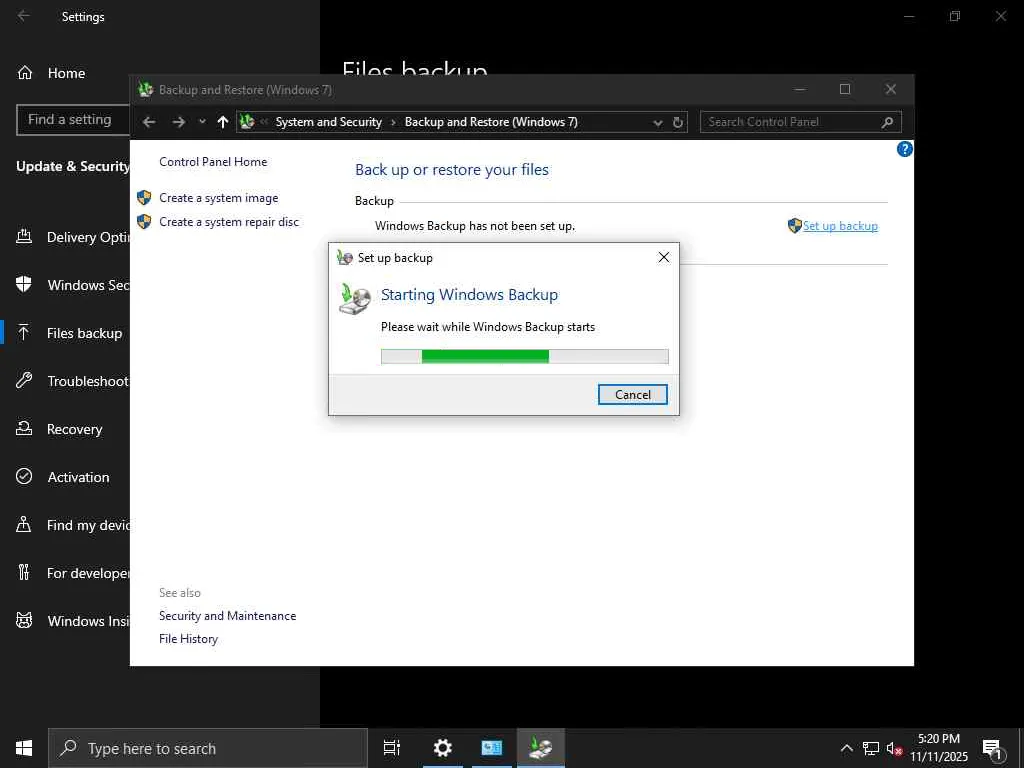The height and width of the screenshot is (768, 1024).
Task: Select Backup and Restore (Windows 7) breadcrumb
Action: (x=491, y=122)
